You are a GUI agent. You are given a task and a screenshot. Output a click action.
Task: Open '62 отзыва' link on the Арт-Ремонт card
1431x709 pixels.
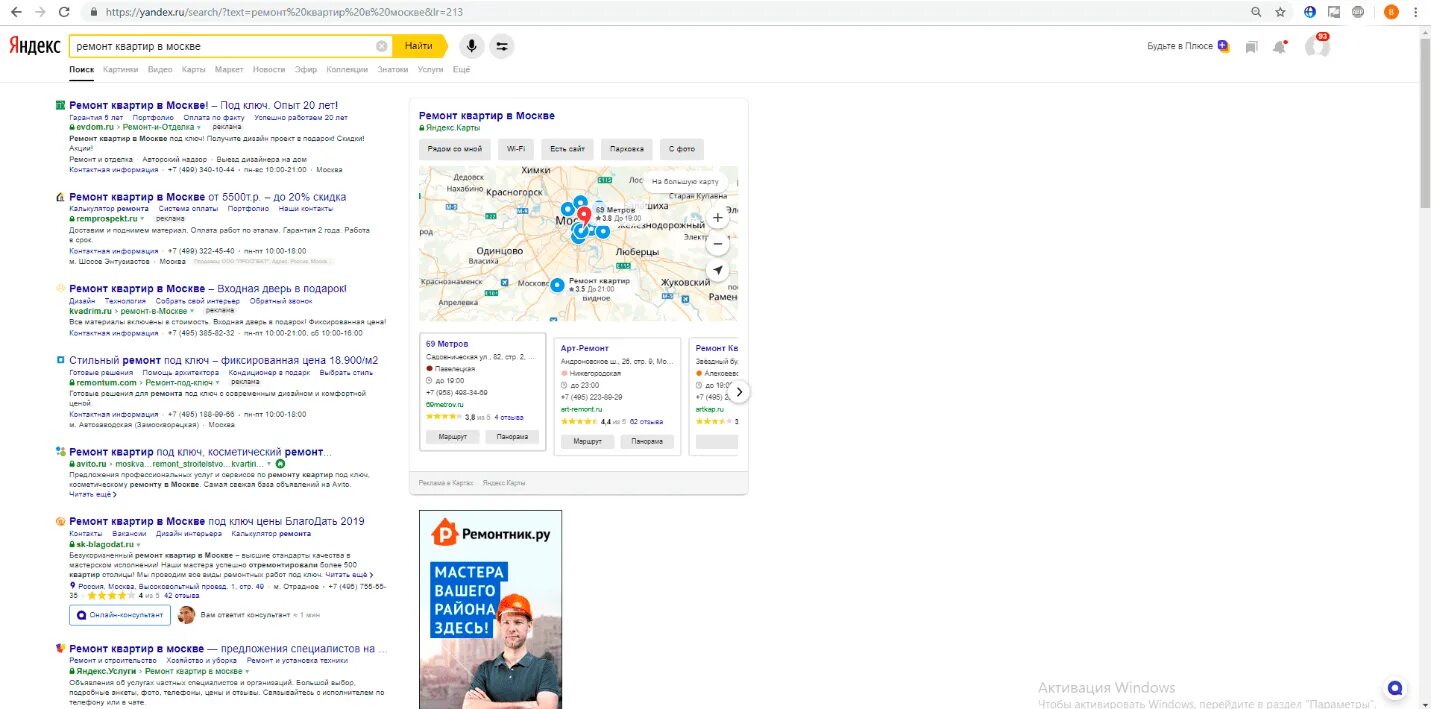[x=646, y=422]
